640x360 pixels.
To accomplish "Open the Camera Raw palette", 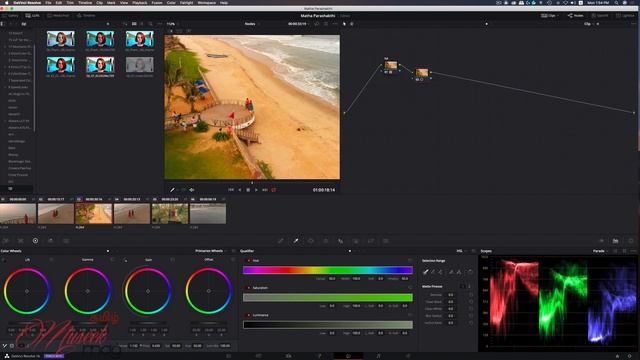I will pyautogui.click(x=6, y=241).
